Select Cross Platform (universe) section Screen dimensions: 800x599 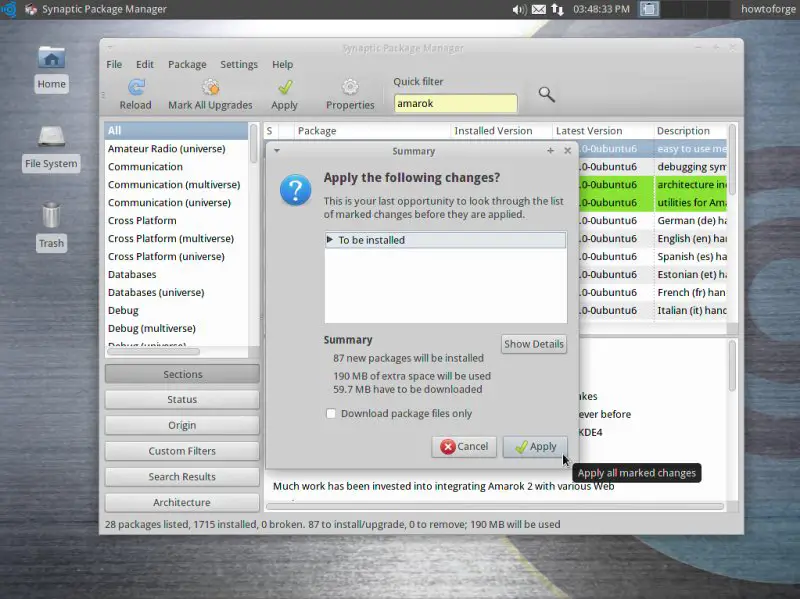point(177,256)
